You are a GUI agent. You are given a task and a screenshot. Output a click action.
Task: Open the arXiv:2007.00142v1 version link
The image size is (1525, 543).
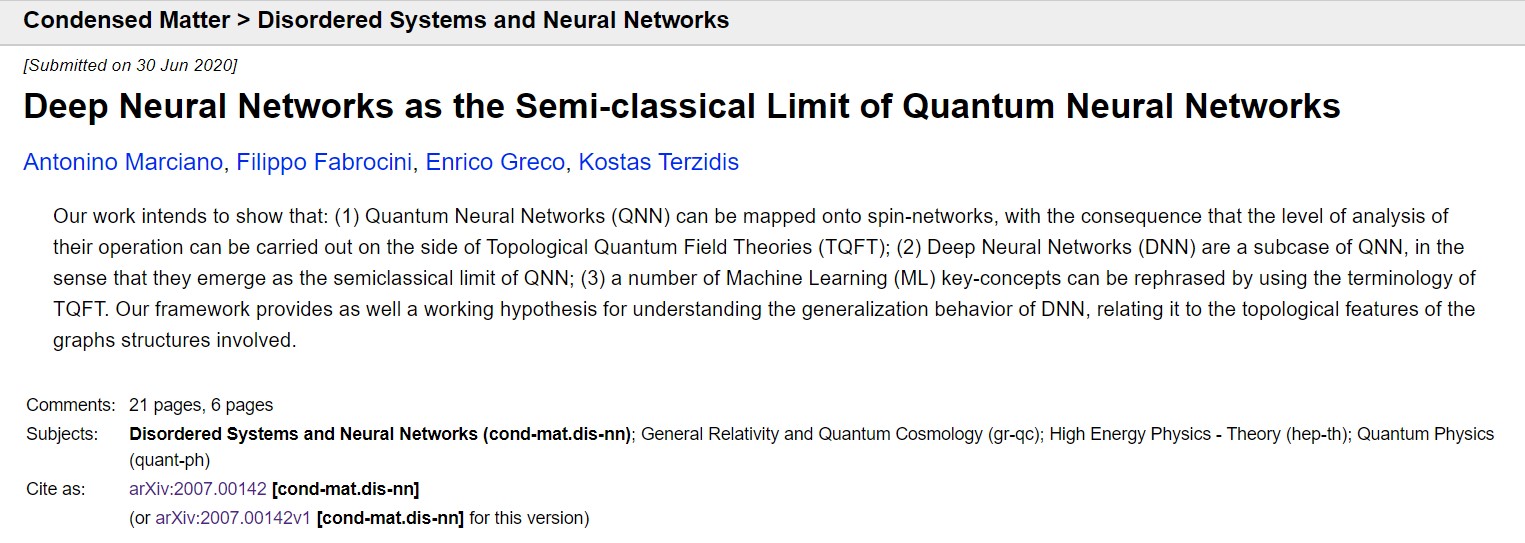point(233,518)
